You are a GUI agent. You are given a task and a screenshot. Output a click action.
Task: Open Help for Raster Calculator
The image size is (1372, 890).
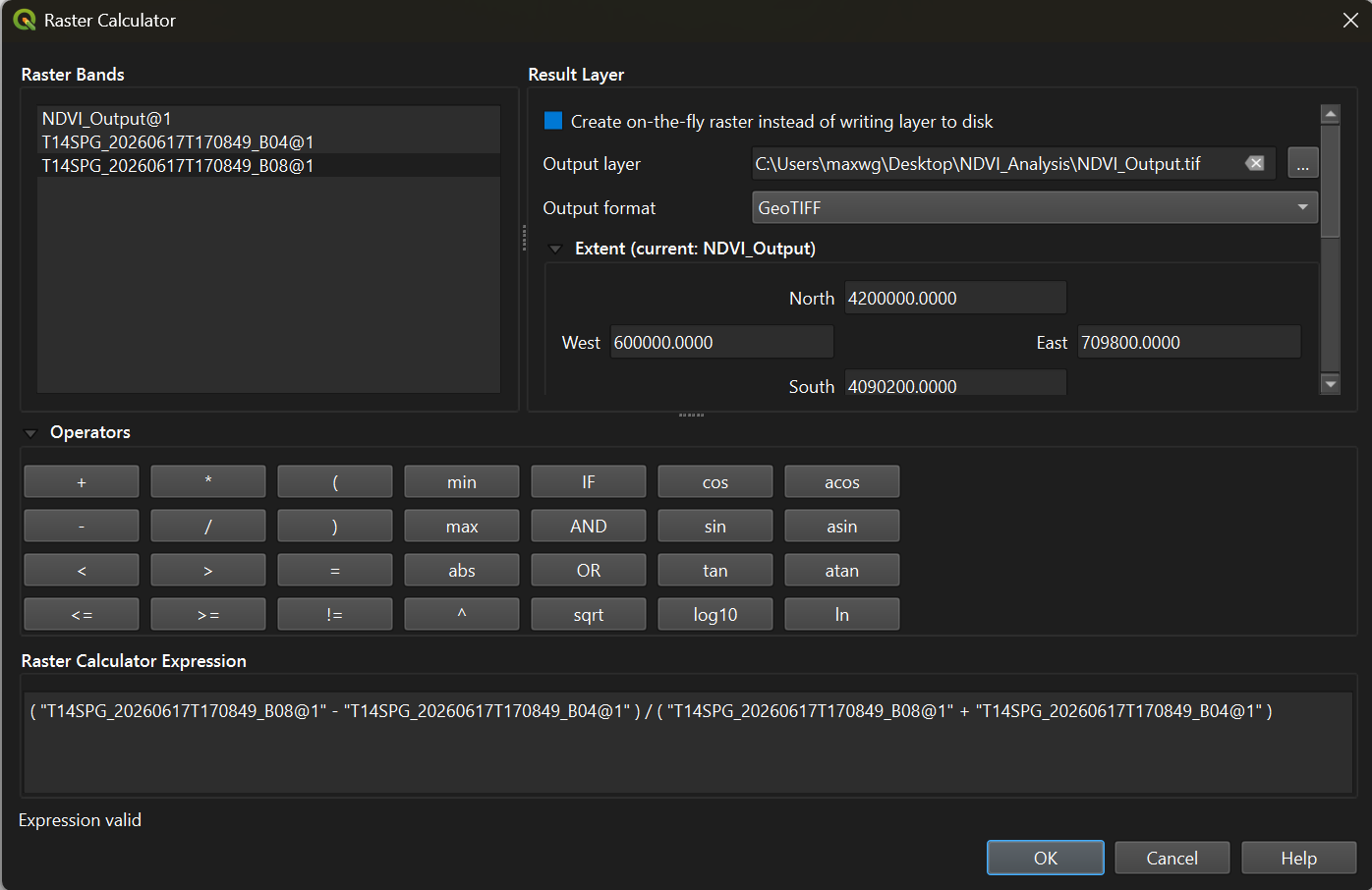click(x=1299, y=858)
